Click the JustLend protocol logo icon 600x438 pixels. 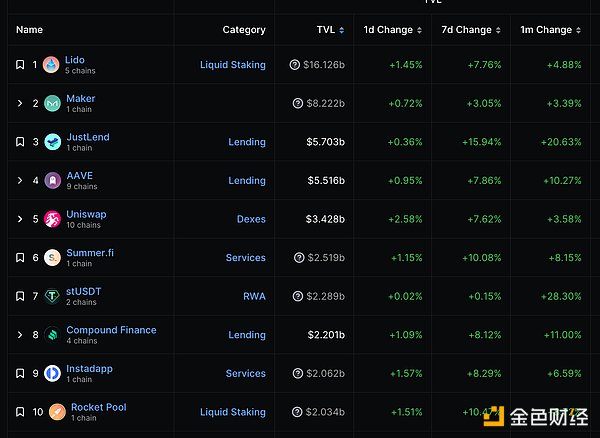coord(52,142)
